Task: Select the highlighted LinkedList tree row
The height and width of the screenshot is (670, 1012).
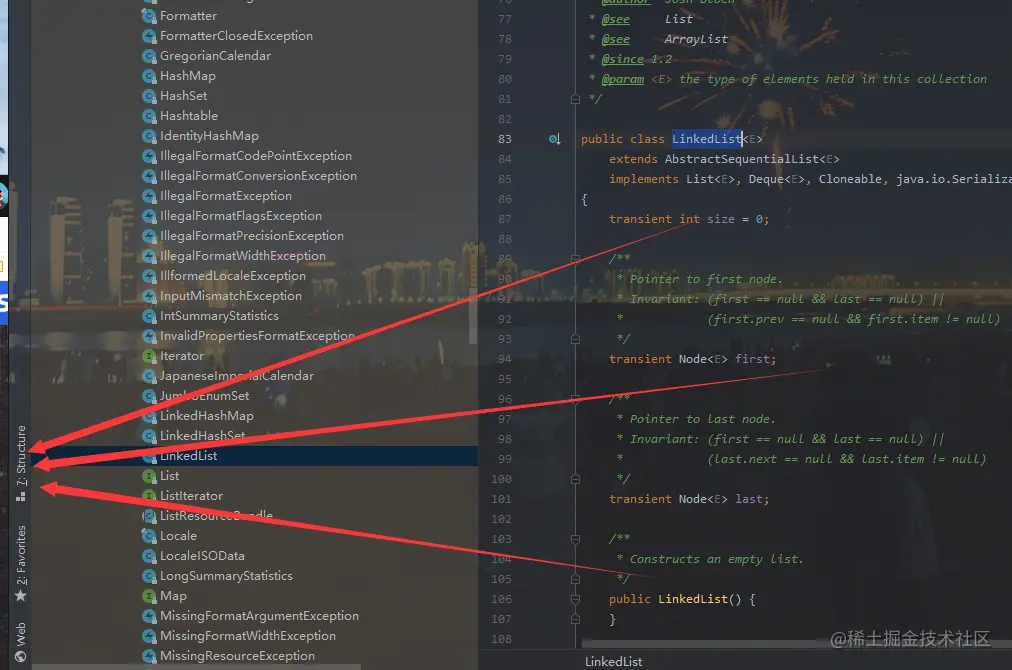Action: pos(255,456)
